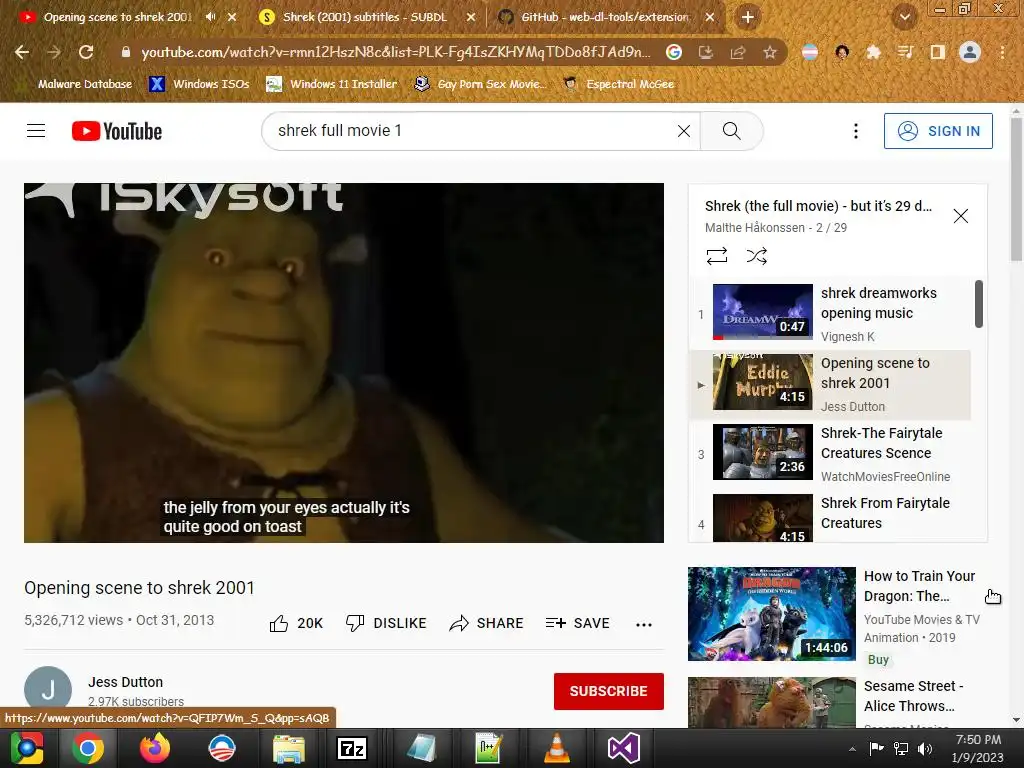Reload the page with refresh icon
Screen dimensions: 1024x768
pos(86,52)
